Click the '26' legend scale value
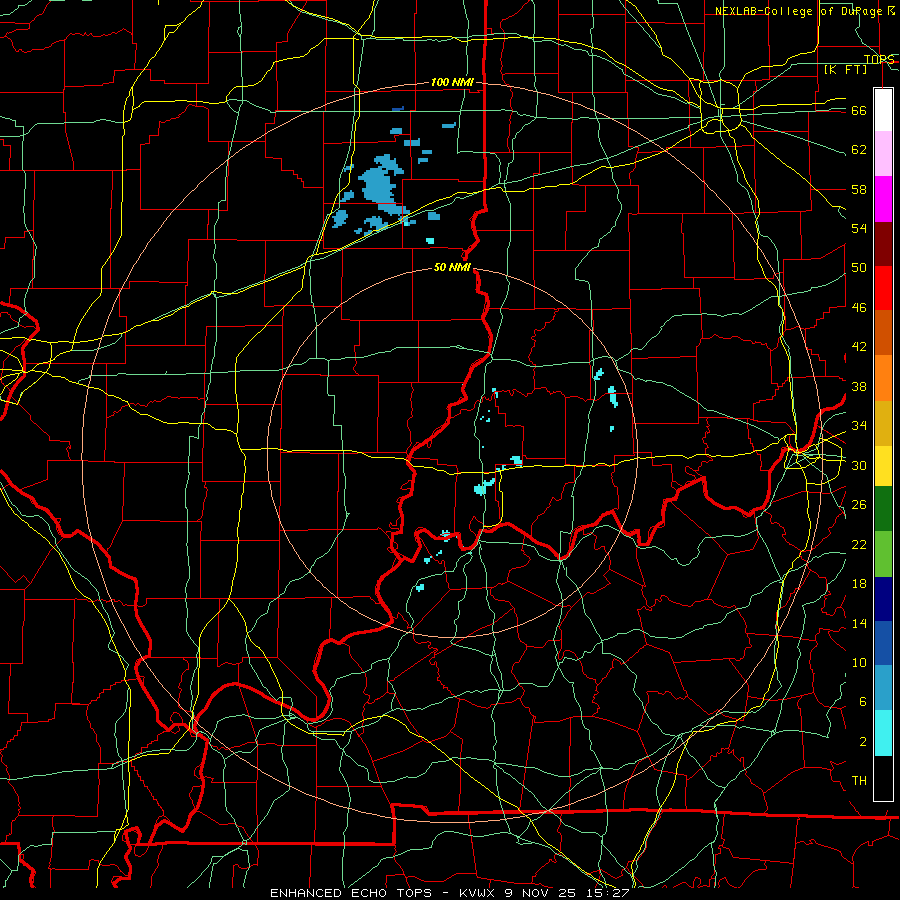 point(859,505)
